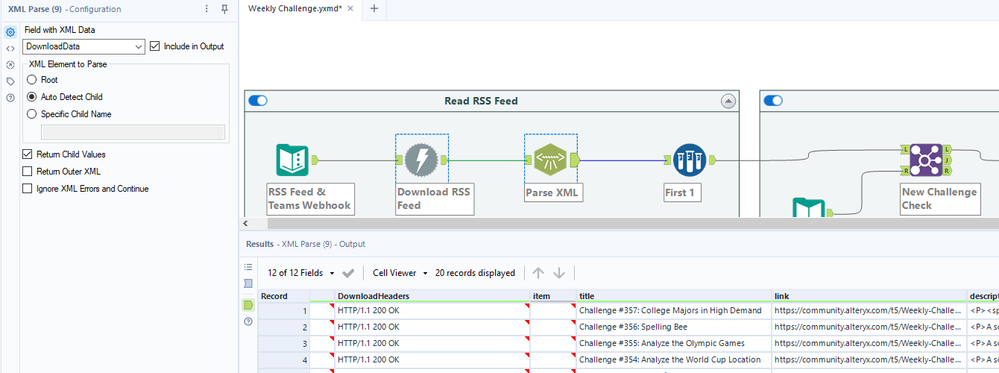
Task: Click the item column header
Action: pyautogui.click(x=554, y=296)
